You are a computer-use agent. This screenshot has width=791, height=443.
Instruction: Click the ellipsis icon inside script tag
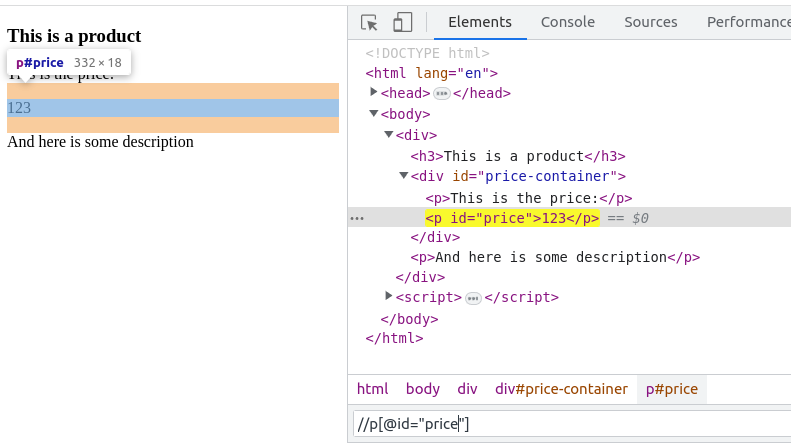(473, 298)
